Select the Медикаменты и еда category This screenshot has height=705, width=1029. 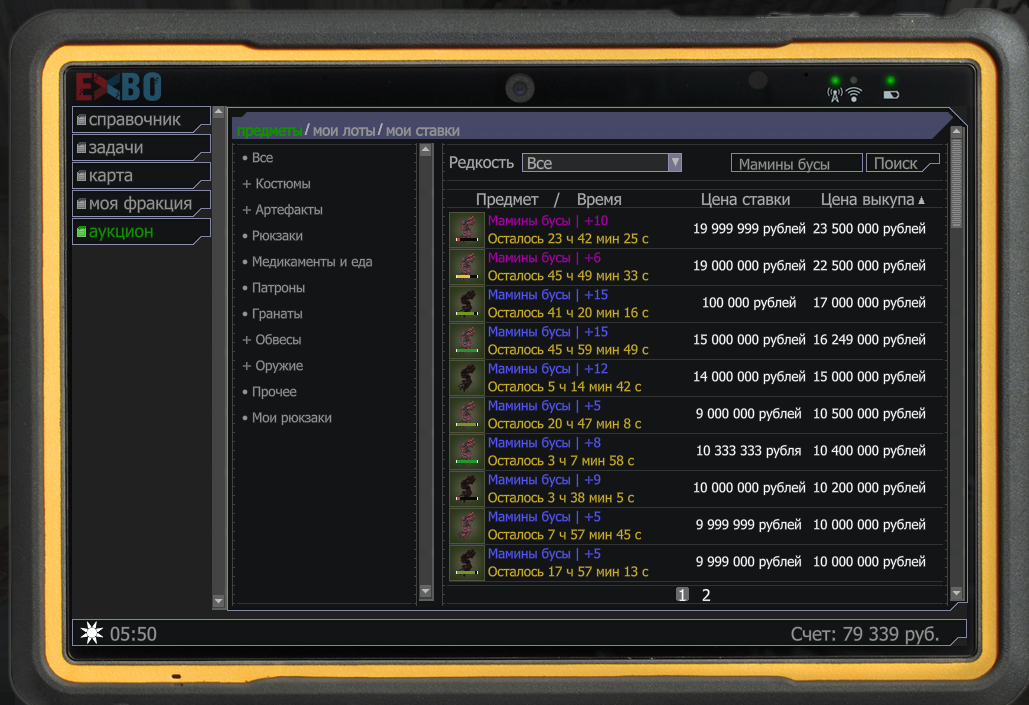(306, 262)
